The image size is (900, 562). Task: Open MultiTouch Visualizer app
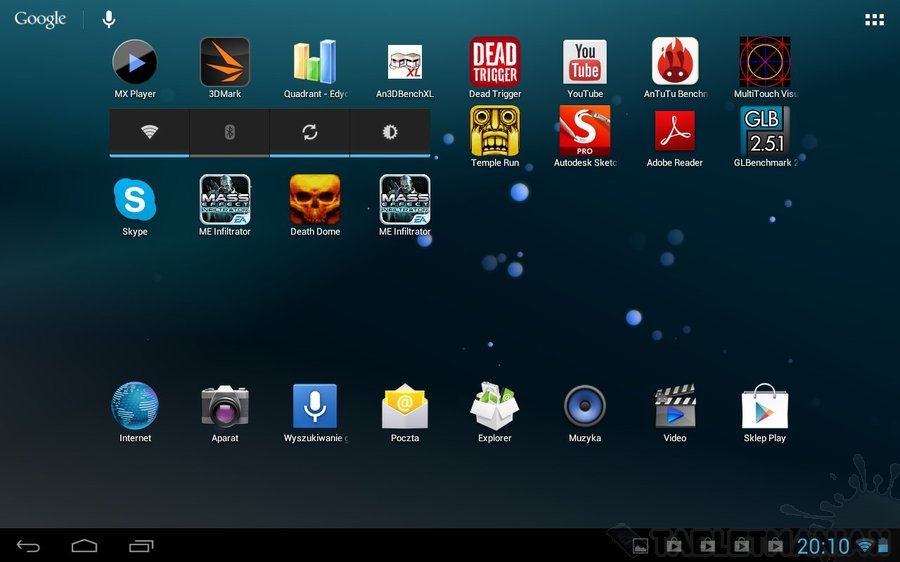tap(765, 62)
